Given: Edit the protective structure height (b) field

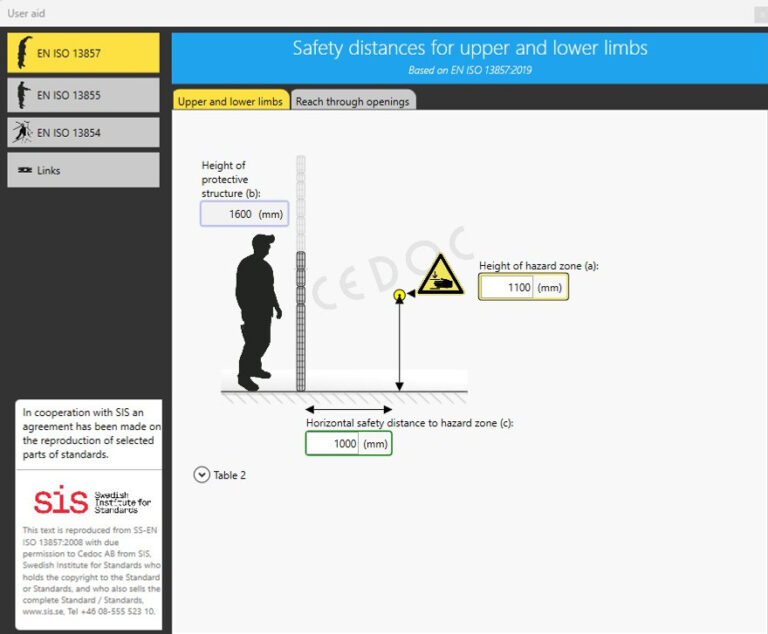Looking at the screenshot, I should 244,214.
